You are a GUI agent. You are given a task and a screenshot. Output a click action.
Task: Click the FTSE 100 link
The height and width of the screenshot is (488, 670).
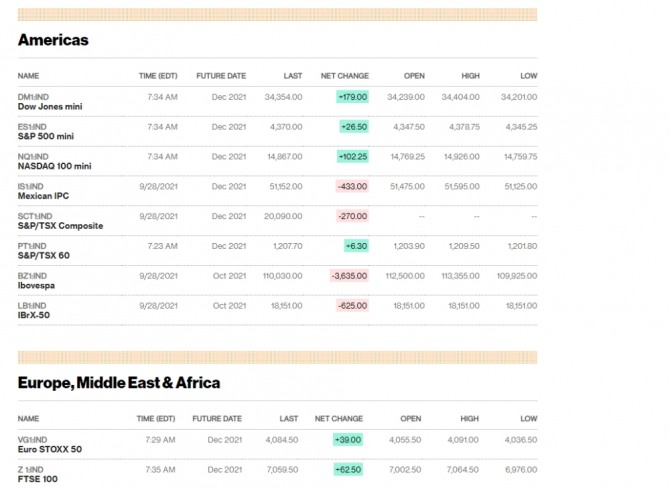point(40,479)
